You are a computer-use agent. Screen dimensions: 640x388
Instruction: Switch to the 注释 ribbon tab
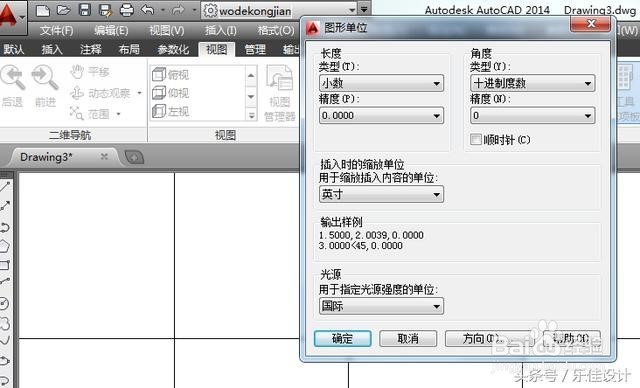point(91,49)
